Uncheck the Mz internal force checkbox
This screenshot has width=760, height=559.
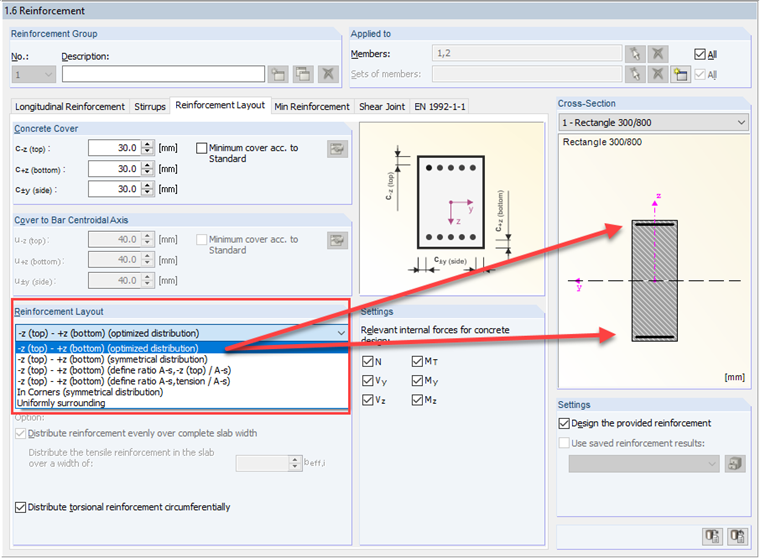[417, 400]
